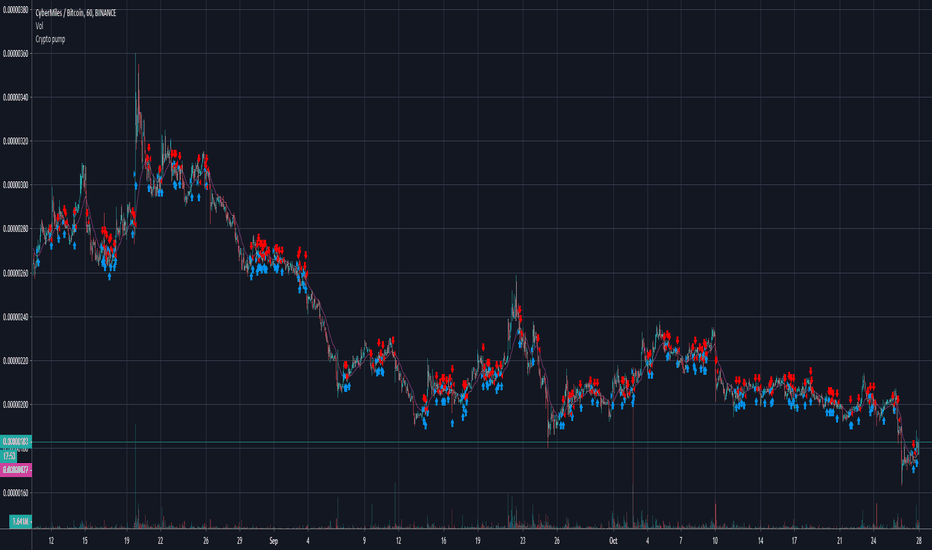Click the 29 date on time axis
This screenshot has height=550, width=932.
point(240,541)
